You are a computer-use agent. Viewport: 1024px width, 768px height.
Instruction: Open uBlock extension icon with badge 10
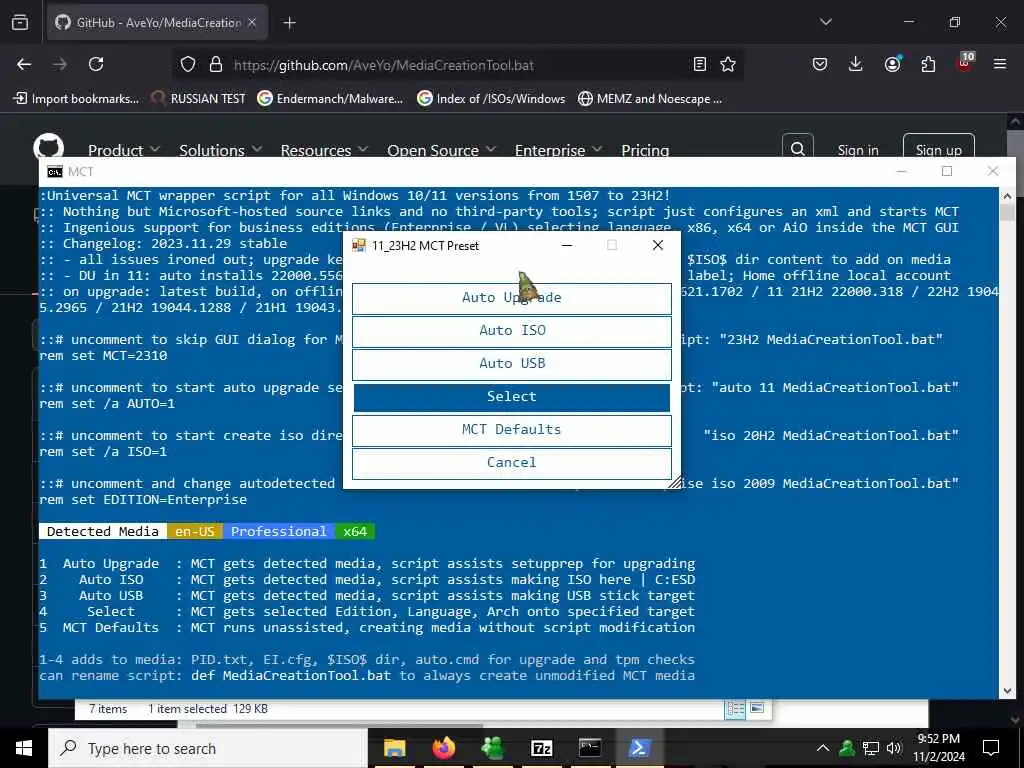965,63
